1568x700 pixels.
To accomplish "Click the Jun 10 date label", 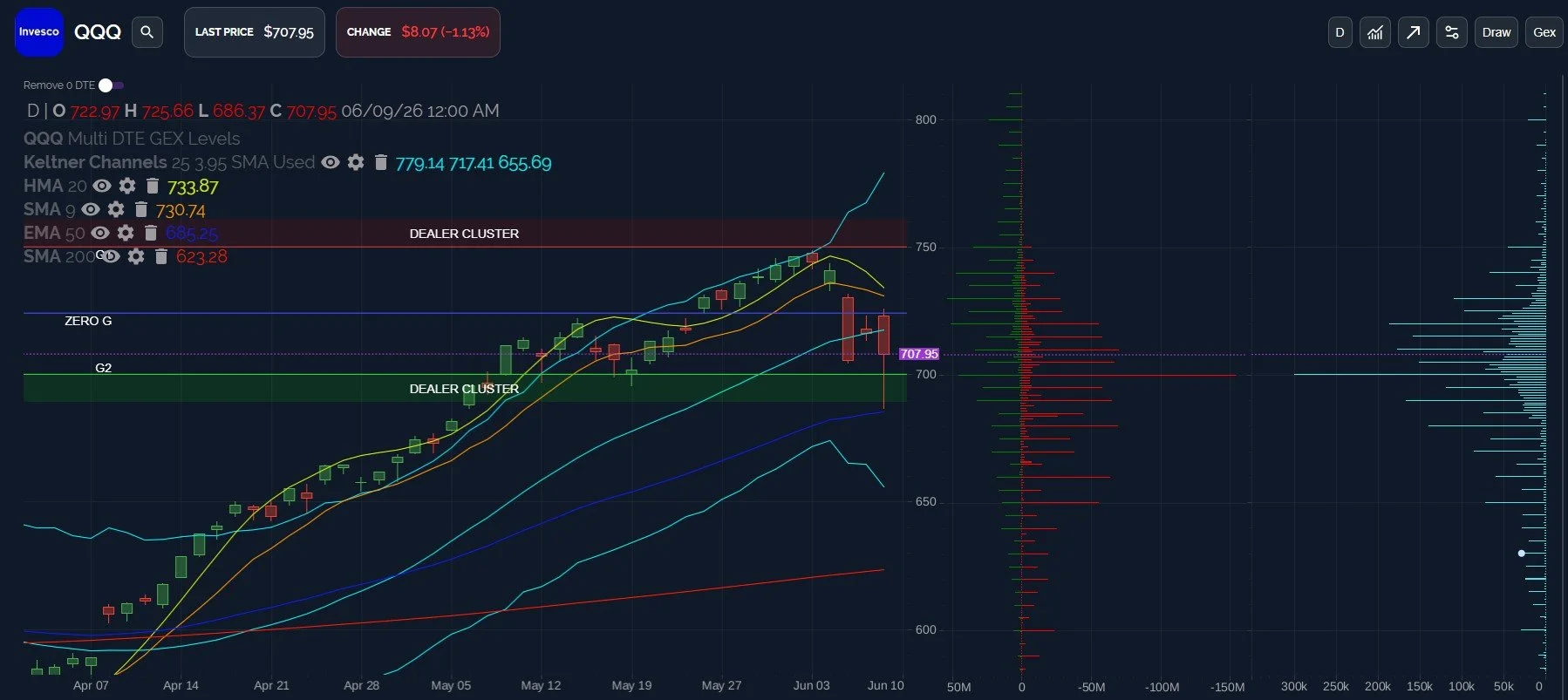I will pos(886,685).
